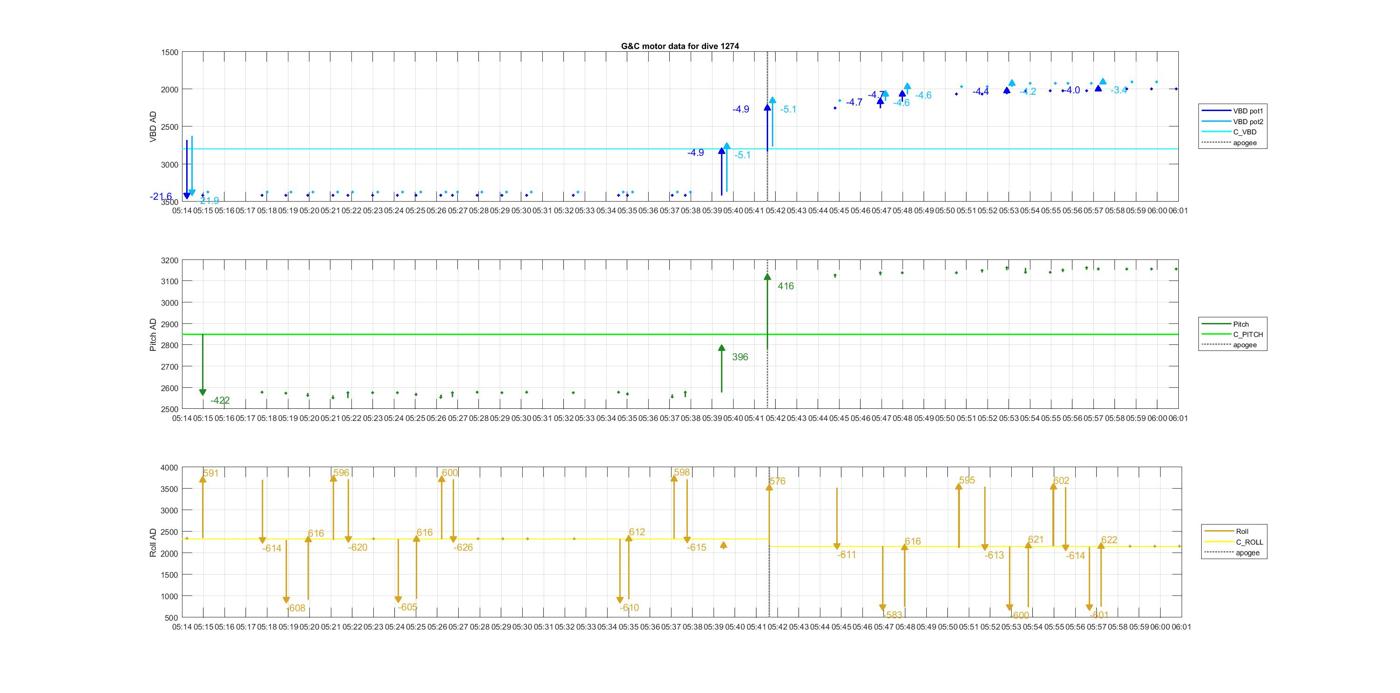Click the '2900' tick on the Pitch axis
Screen dimensions: 1400x693
170,324
